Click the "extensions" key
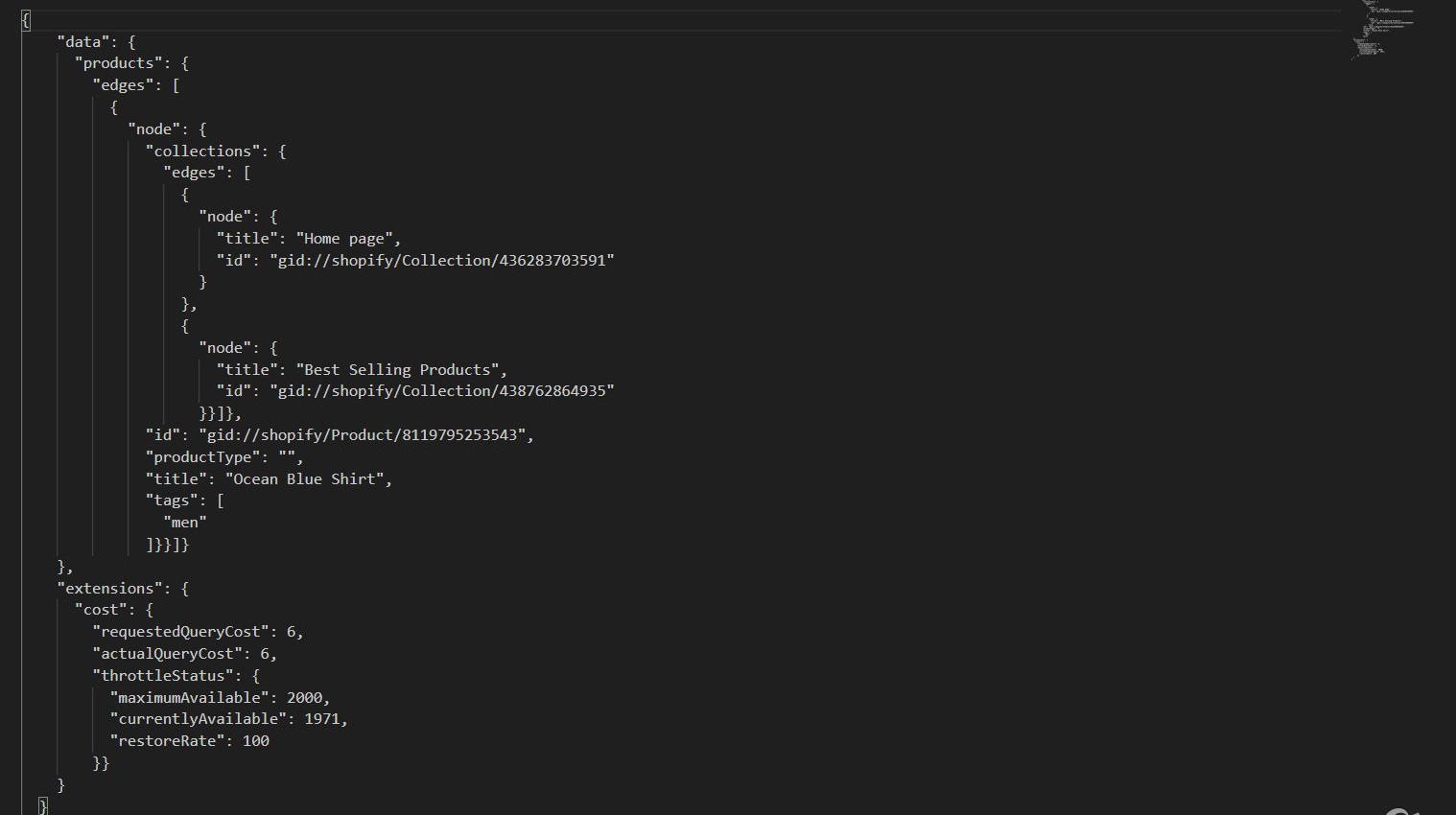This screenshot has width=1456, height=815. [109, 589]
